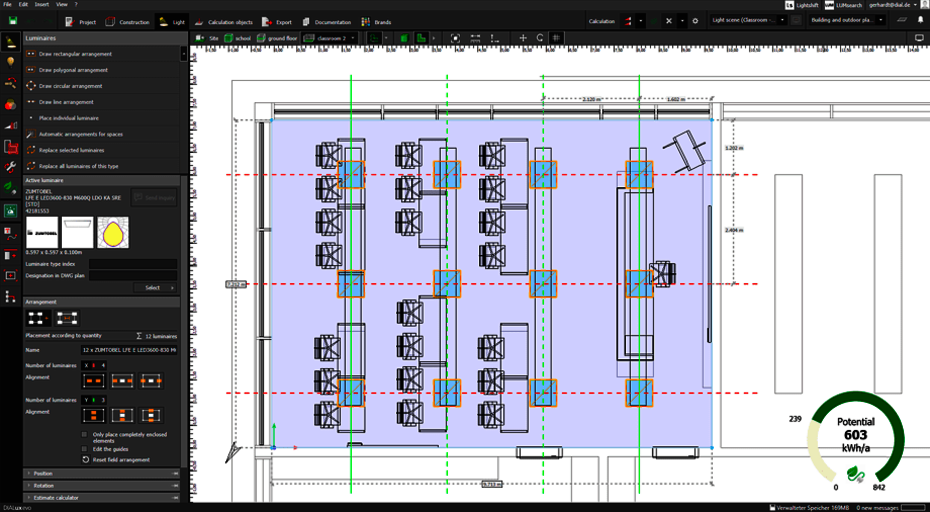Click the green save icon
Image resolution: width=930 pixels, height=512 pixels.
[13, 21]
